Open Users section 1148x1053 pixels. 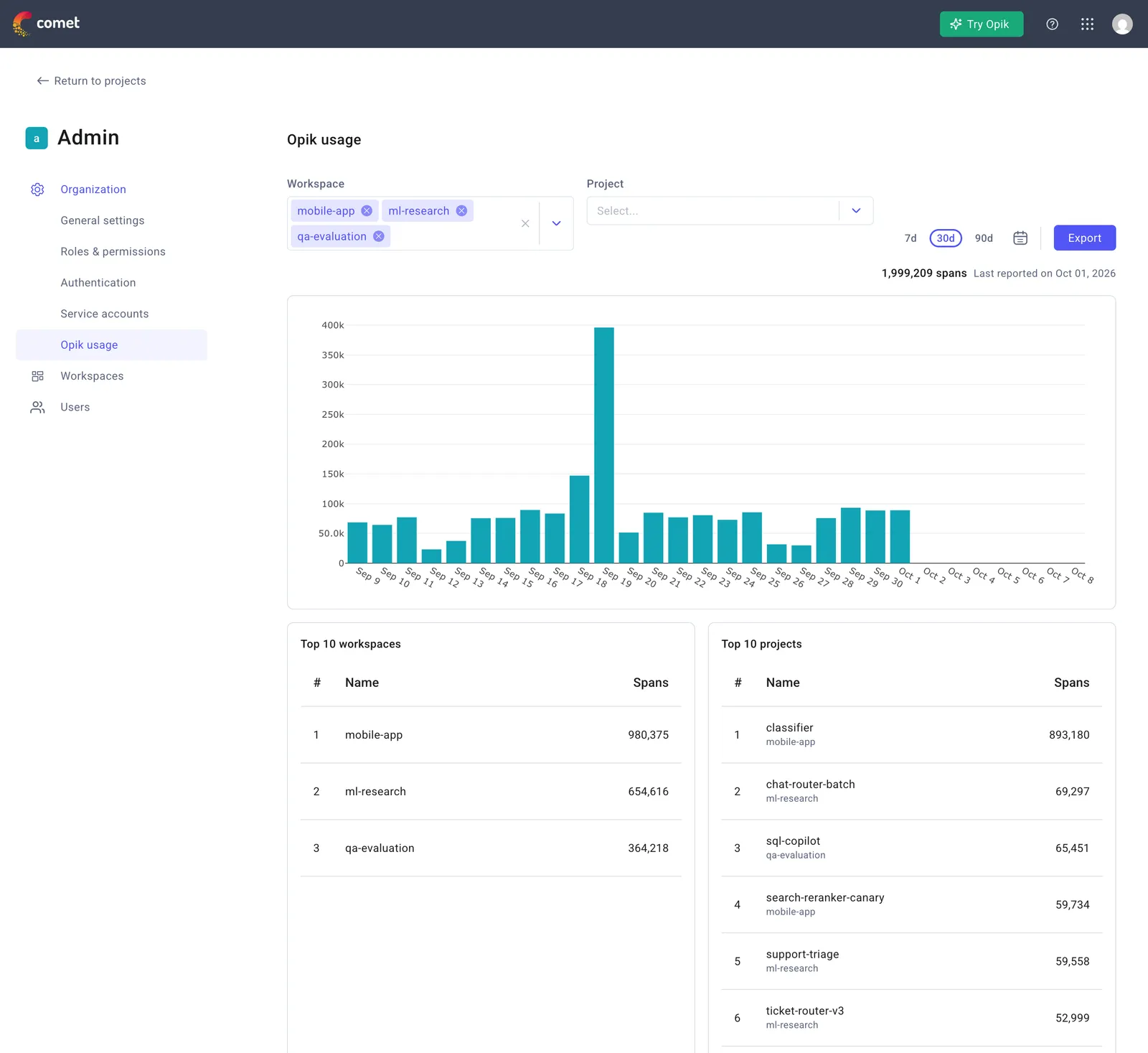click(75, 407)
